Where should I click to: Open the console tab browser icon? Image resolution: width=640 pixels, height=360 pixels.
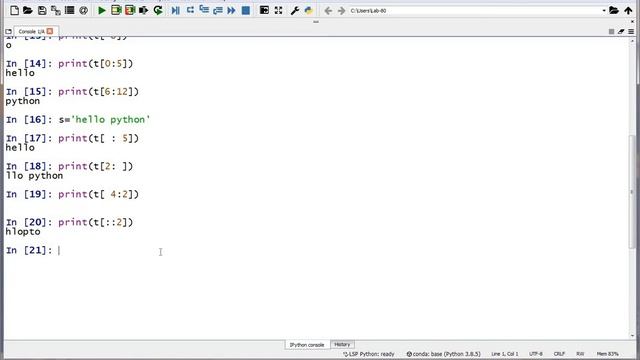8,31
